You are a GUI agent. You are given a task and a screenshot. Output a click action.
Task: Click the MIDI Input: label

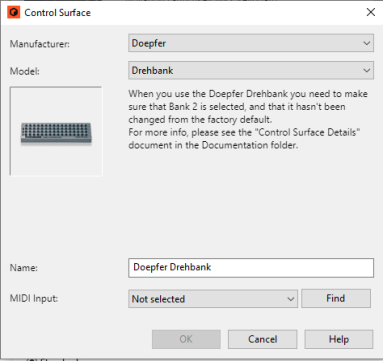(34, 298)
